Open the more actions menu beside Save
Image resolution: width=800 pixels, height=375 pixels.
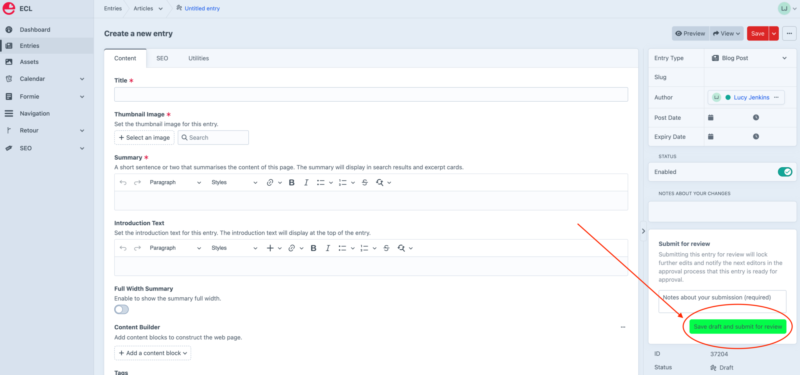coord(789,33)
